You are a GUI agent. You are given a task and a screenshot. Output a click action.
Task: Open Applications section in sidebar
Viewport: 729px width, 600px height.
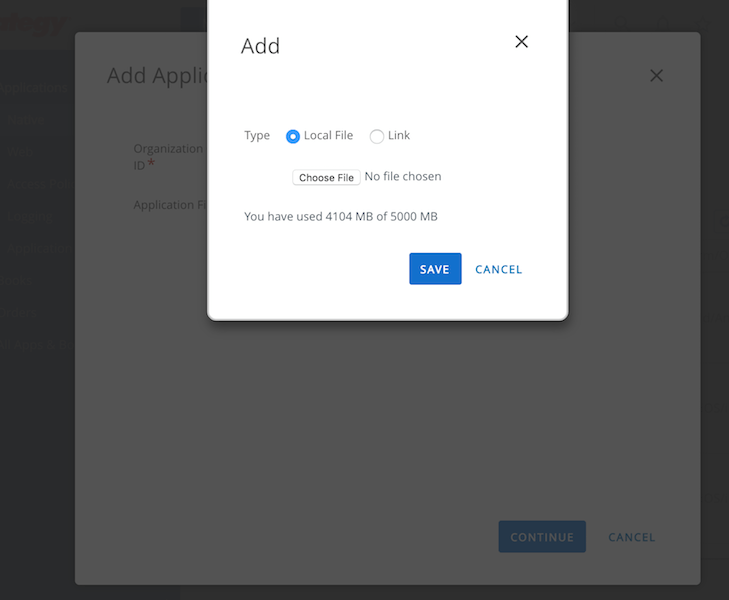pyautogui.click(x=36, y=89)
